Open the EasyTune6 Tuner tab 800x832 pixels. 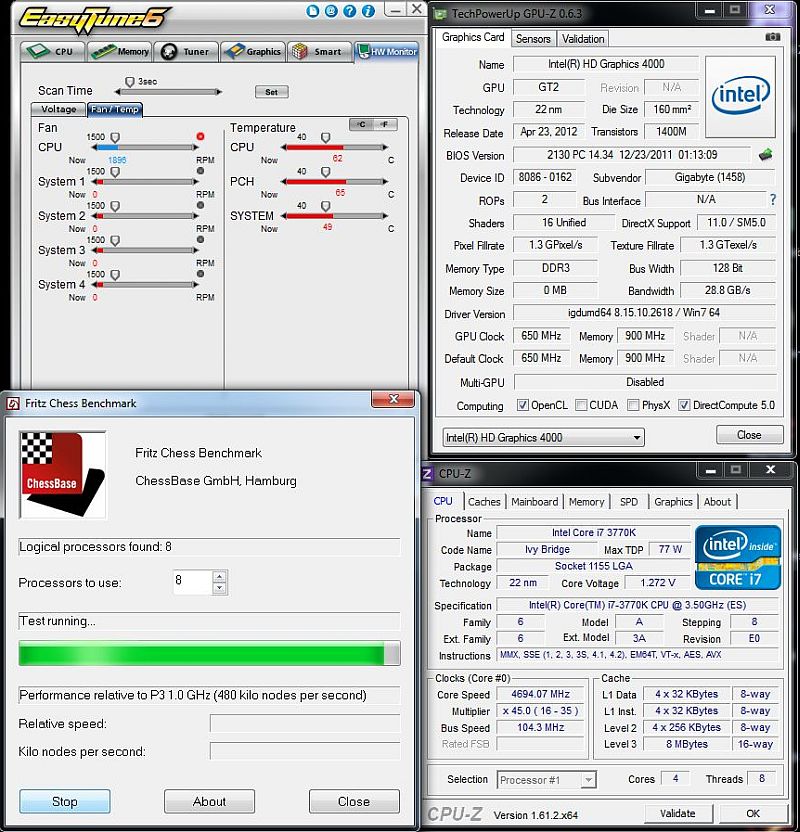183,51
